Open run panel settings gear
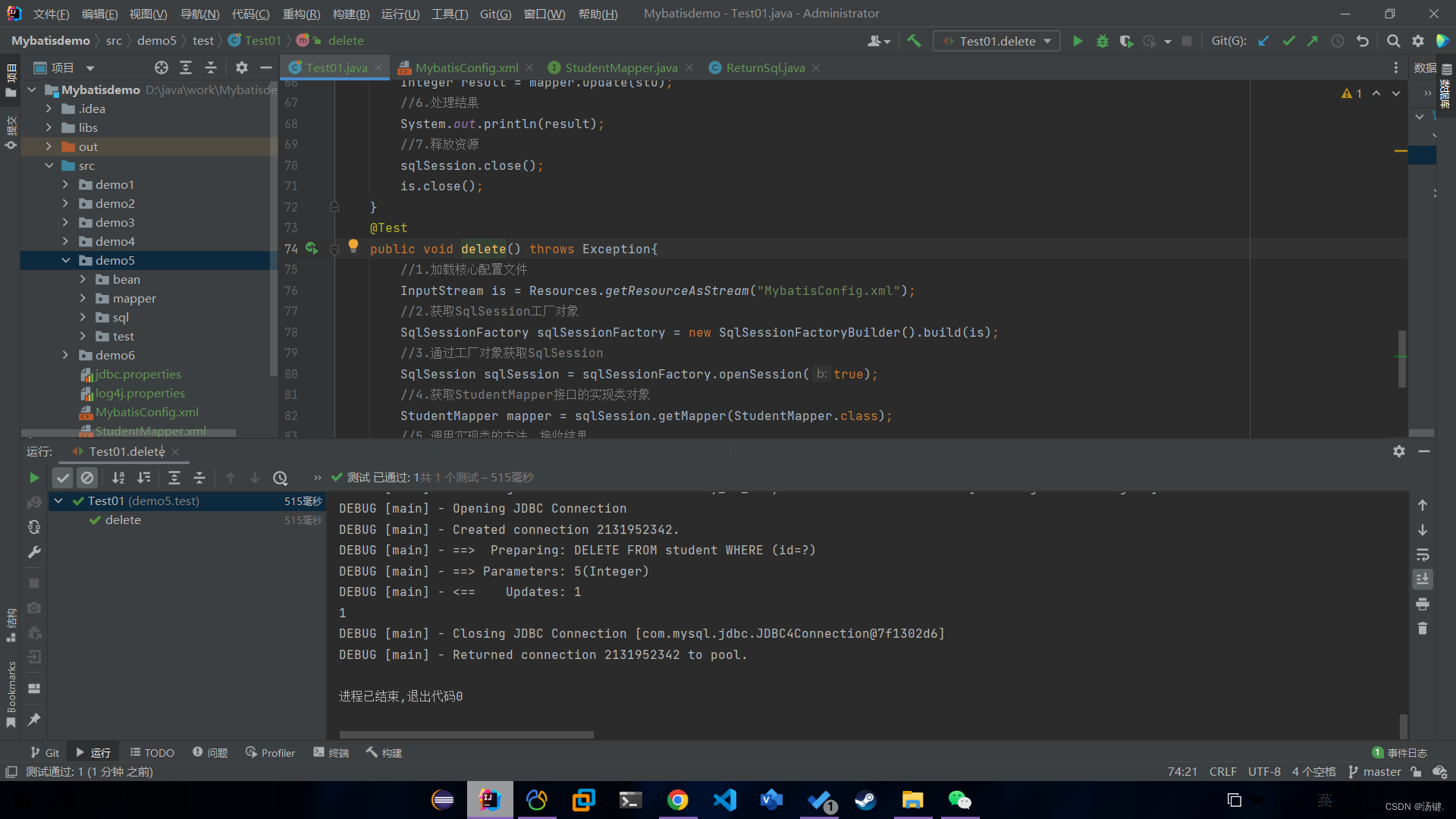The height and width of the screenshot is (819, 1456). (x=1399, y=451)
